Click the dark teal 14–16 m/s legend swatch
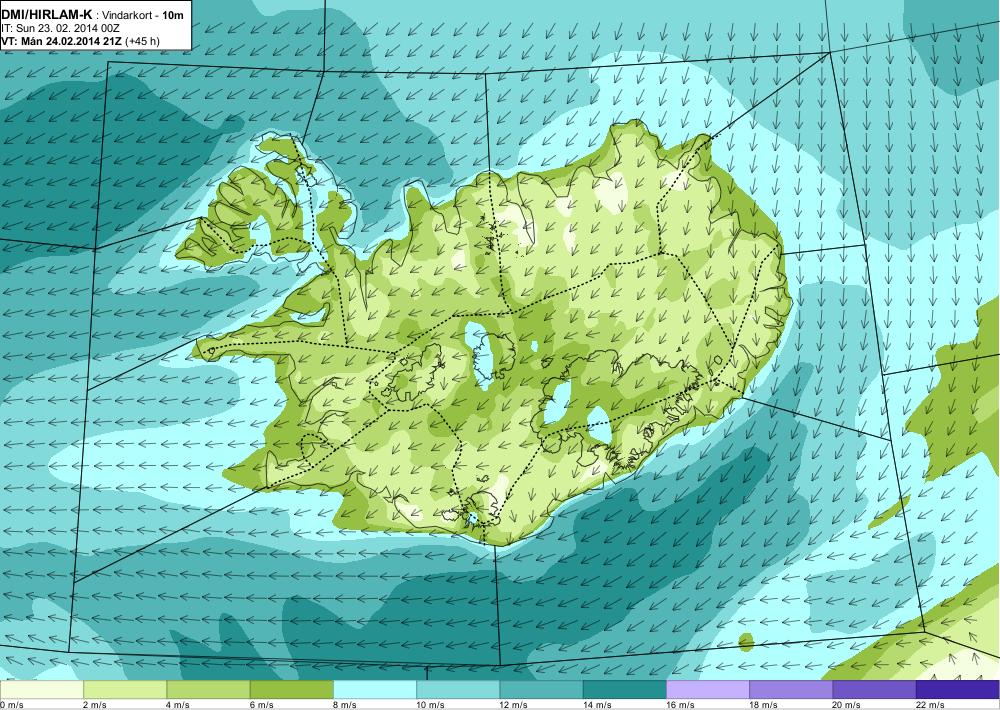Viewport: 1000px width, 710px height. [x=624, y=690]
